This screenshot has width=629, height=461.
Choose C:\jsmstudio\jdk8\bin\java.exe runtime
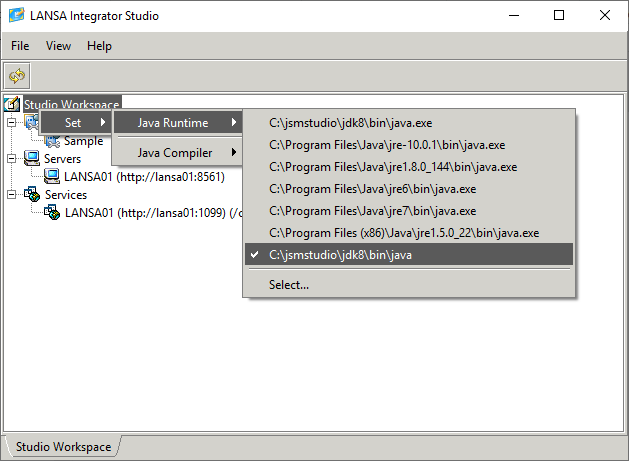click(409, 123)
